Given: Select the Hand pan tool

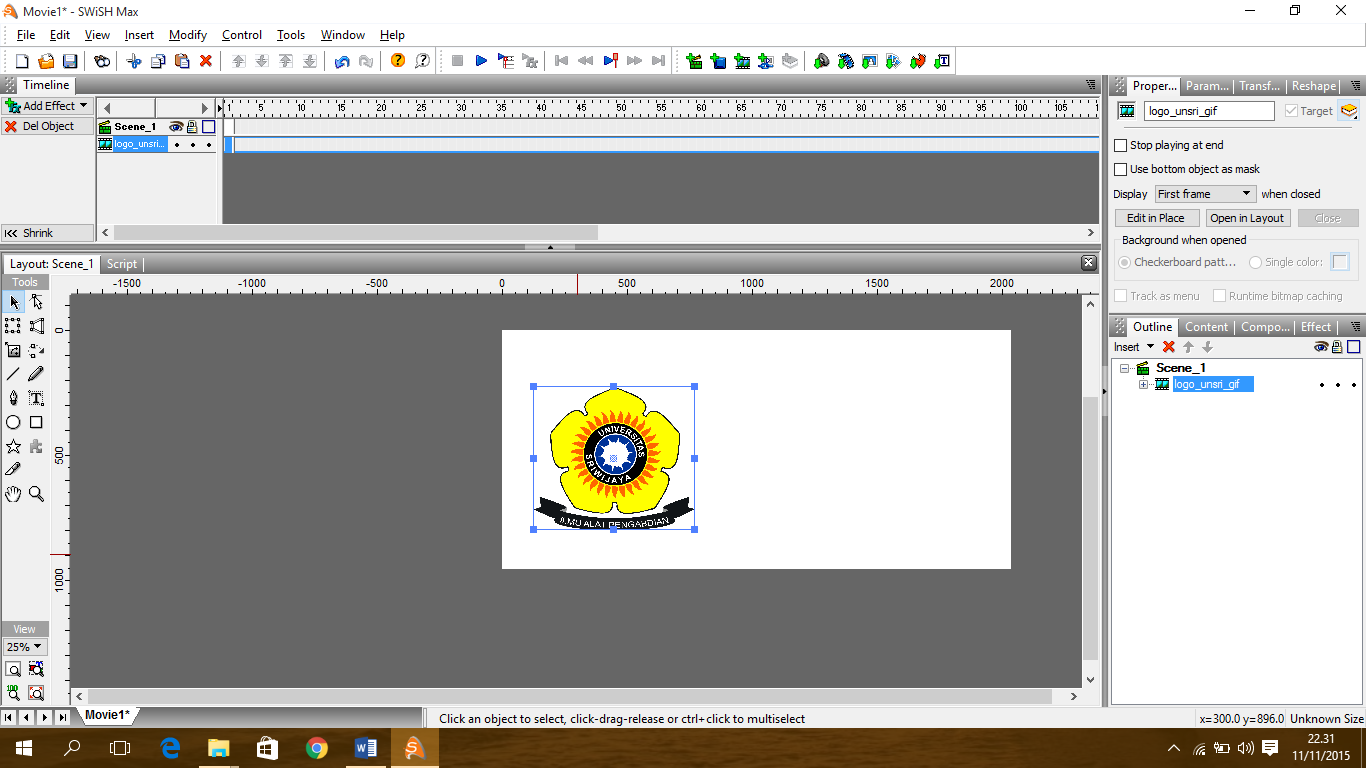Looking at the screenshot, I should pos(14,494).
